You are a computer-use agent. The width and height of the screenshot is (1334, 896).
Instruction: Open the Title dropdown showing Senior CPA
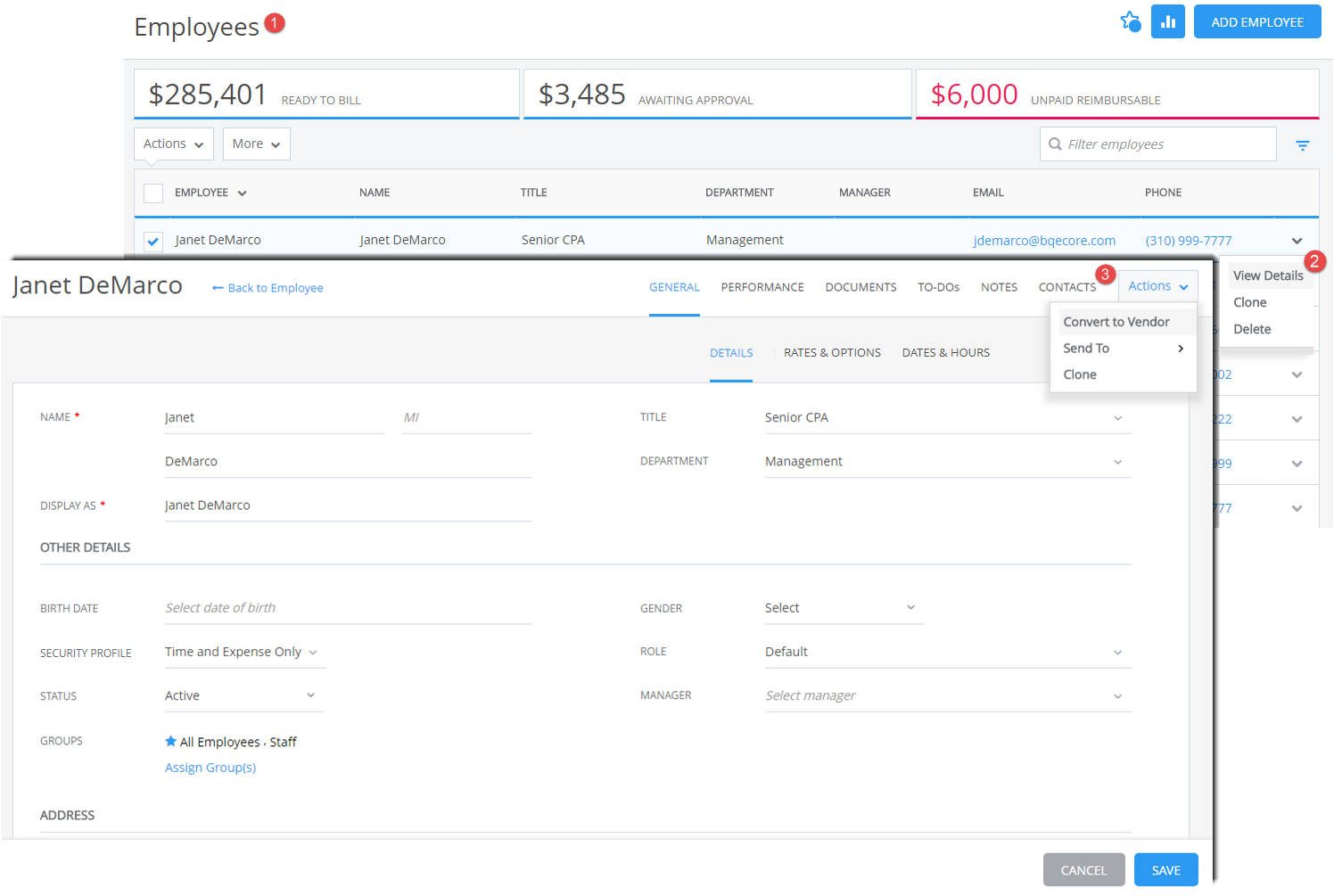coord(948,417)
